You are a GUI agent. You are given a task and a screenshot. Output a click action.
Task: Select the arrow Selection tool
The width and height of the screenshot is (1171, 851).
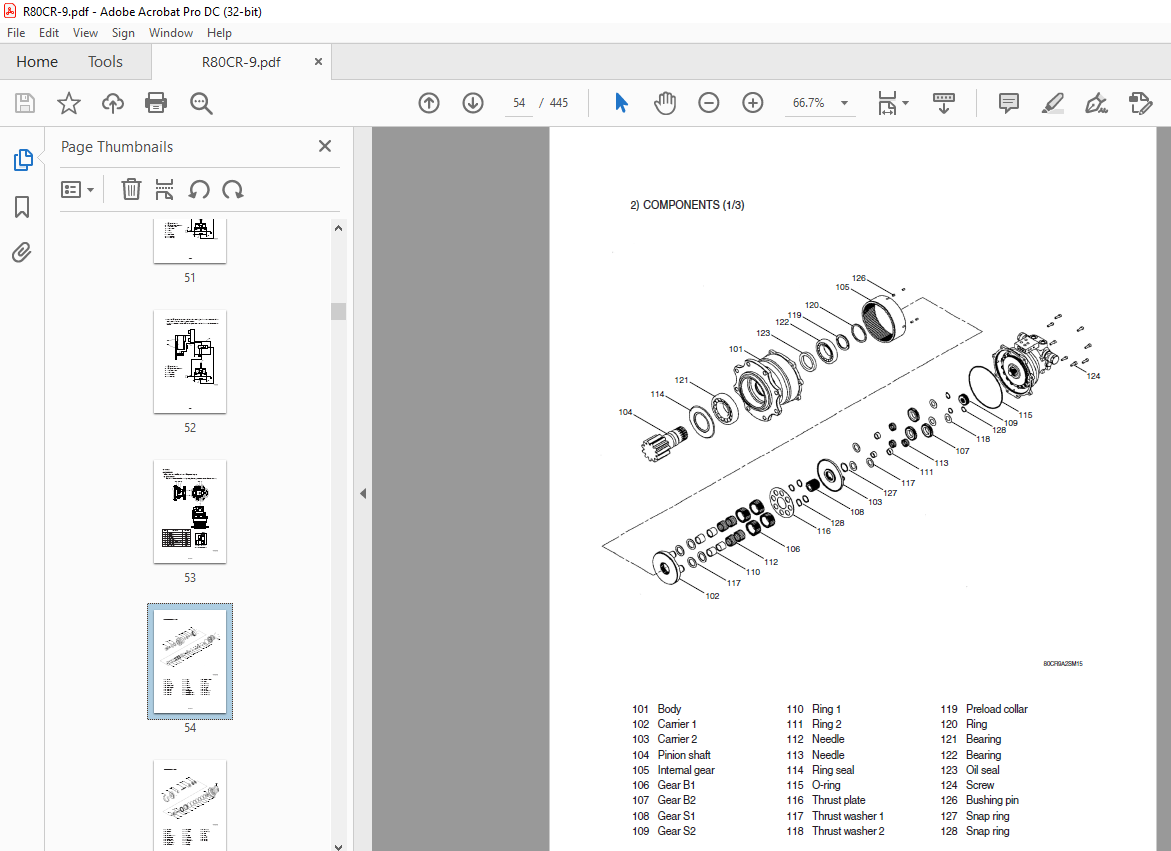click(621, 103)
